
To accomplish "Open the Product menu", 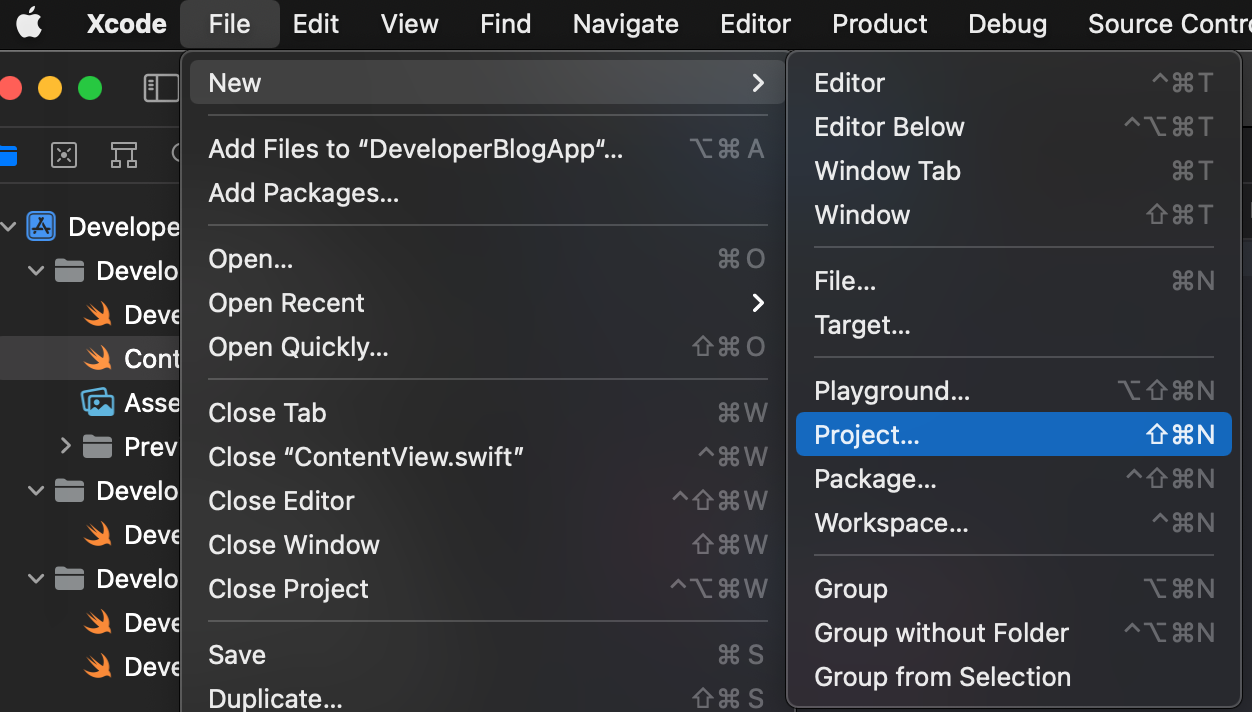I will 880,24.
